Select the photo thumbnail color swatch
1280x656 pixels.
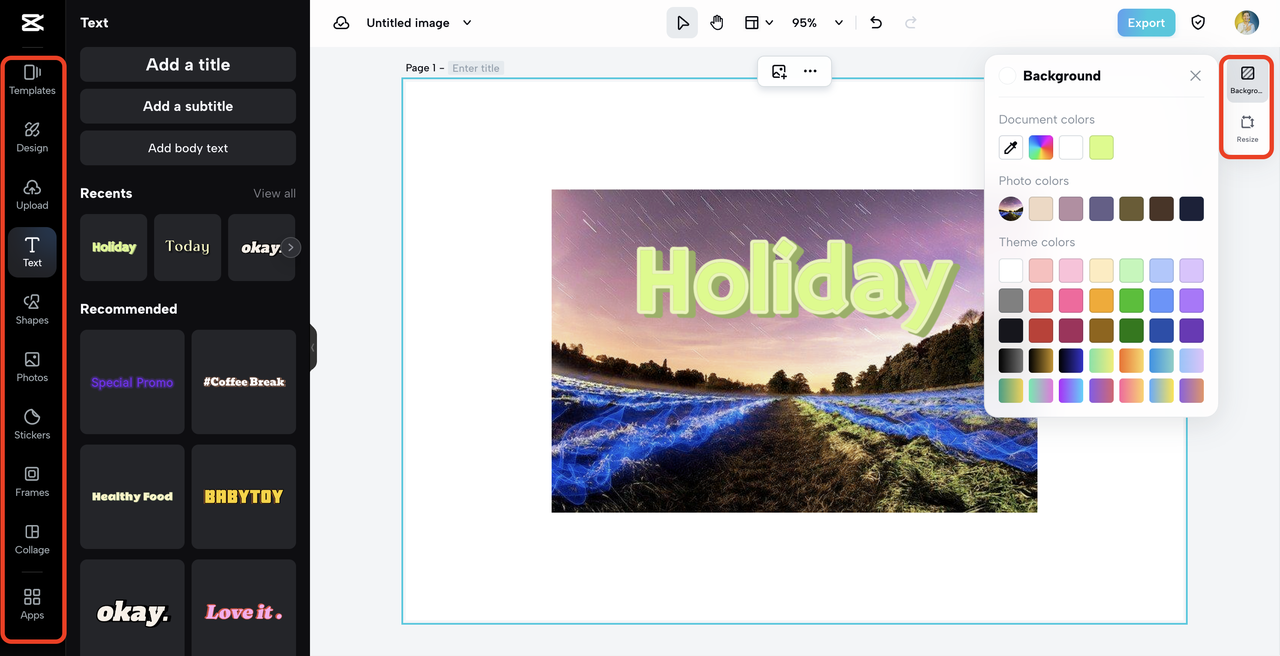coord(1011,209)
